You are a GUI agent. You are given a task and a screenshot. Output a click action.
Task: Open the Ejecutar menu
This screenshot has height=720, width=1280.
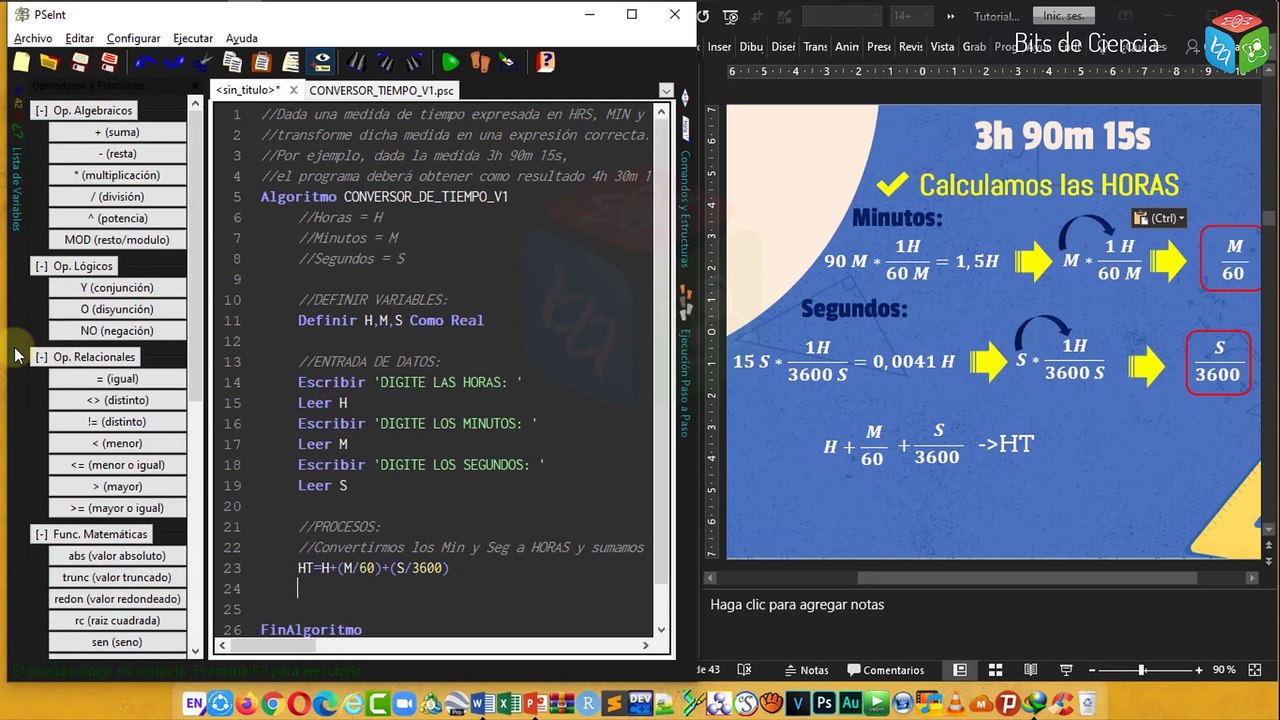point(192,38)
